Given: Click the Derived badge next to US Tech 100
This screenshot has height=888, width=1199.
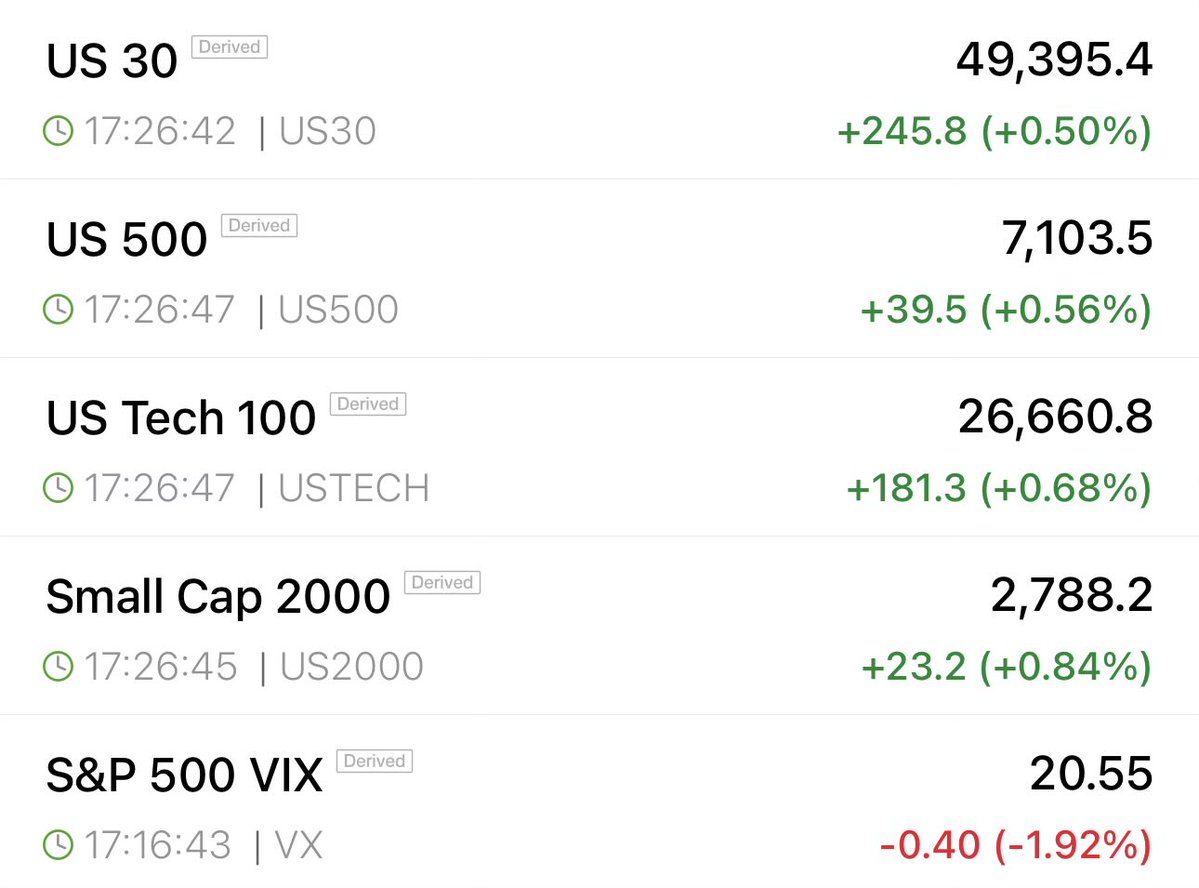Looking at the screenshot, I should tap(368, 404).
